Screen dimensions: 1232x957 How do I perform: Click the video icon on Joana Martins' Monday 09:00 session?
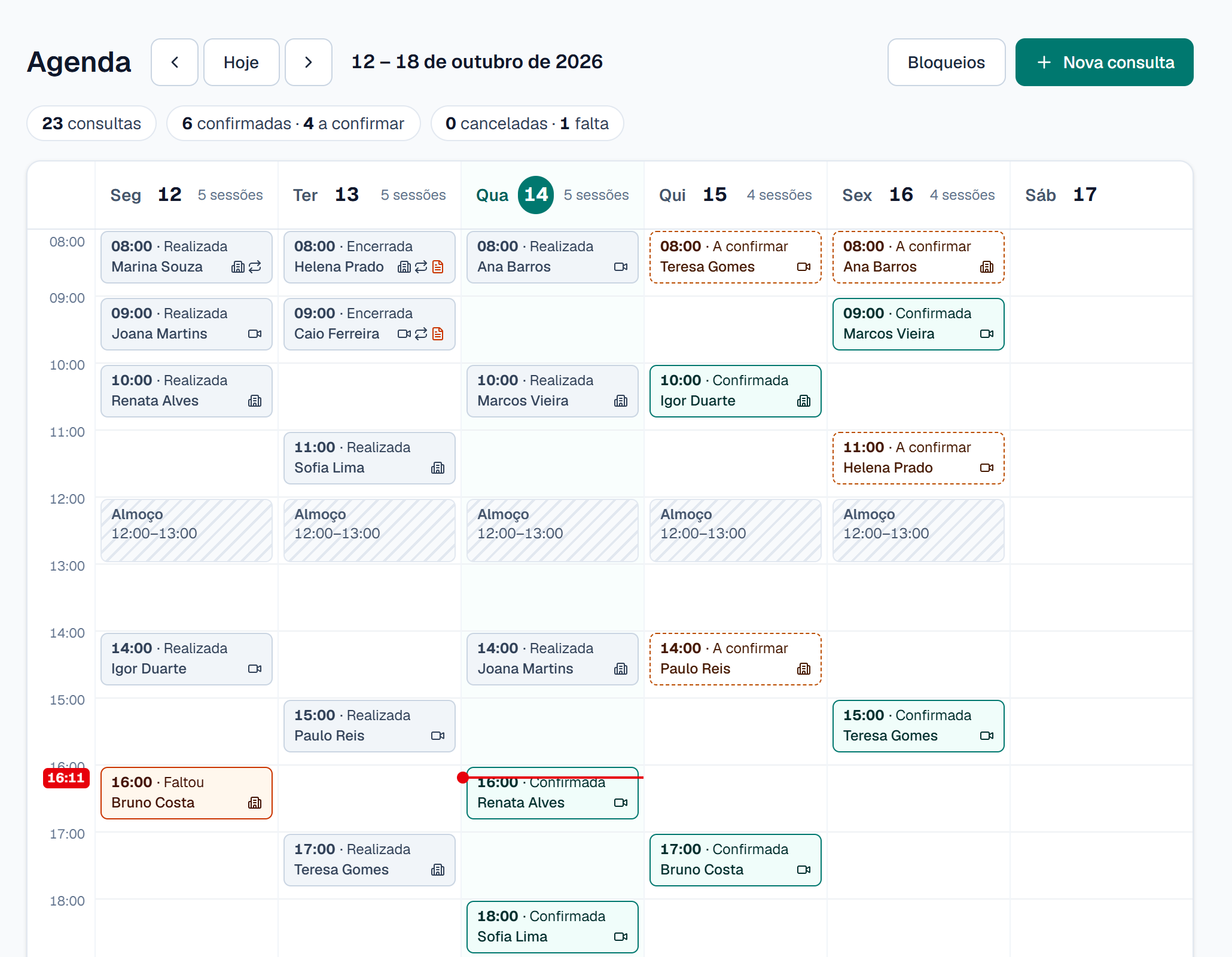(255, 334)
